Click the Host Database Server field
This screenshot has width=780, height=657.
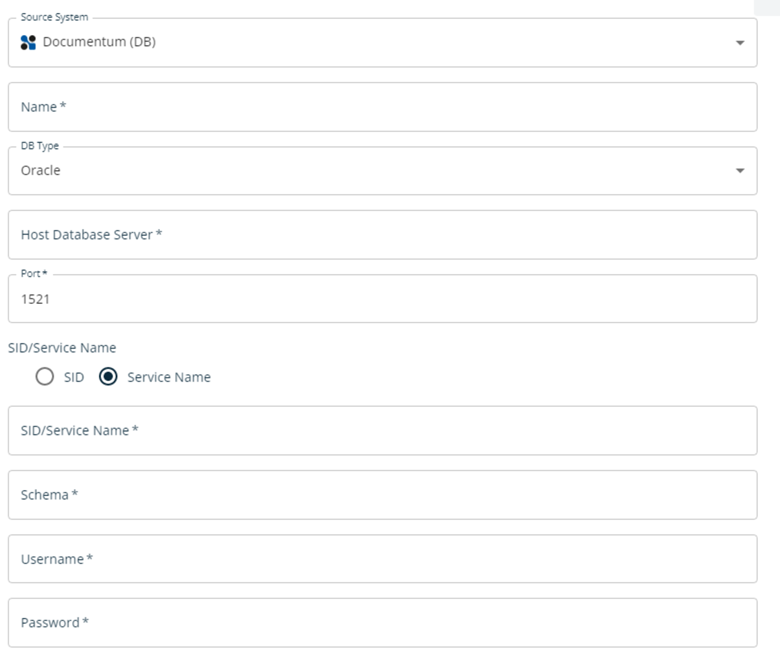pos(382,235)
